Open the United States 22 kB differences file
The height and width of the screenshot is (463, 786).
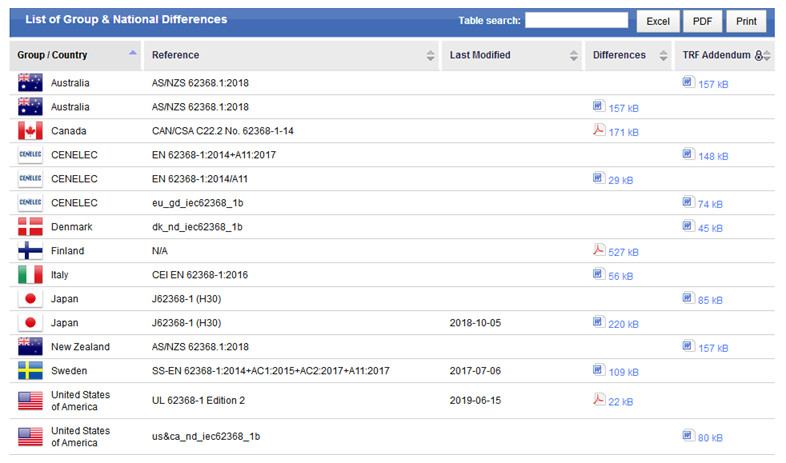pyautogui.click(x=621, y=402)
